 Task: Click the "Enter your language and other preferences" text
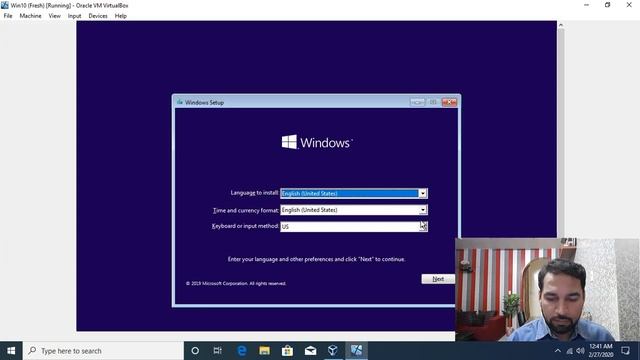[316, 259]
